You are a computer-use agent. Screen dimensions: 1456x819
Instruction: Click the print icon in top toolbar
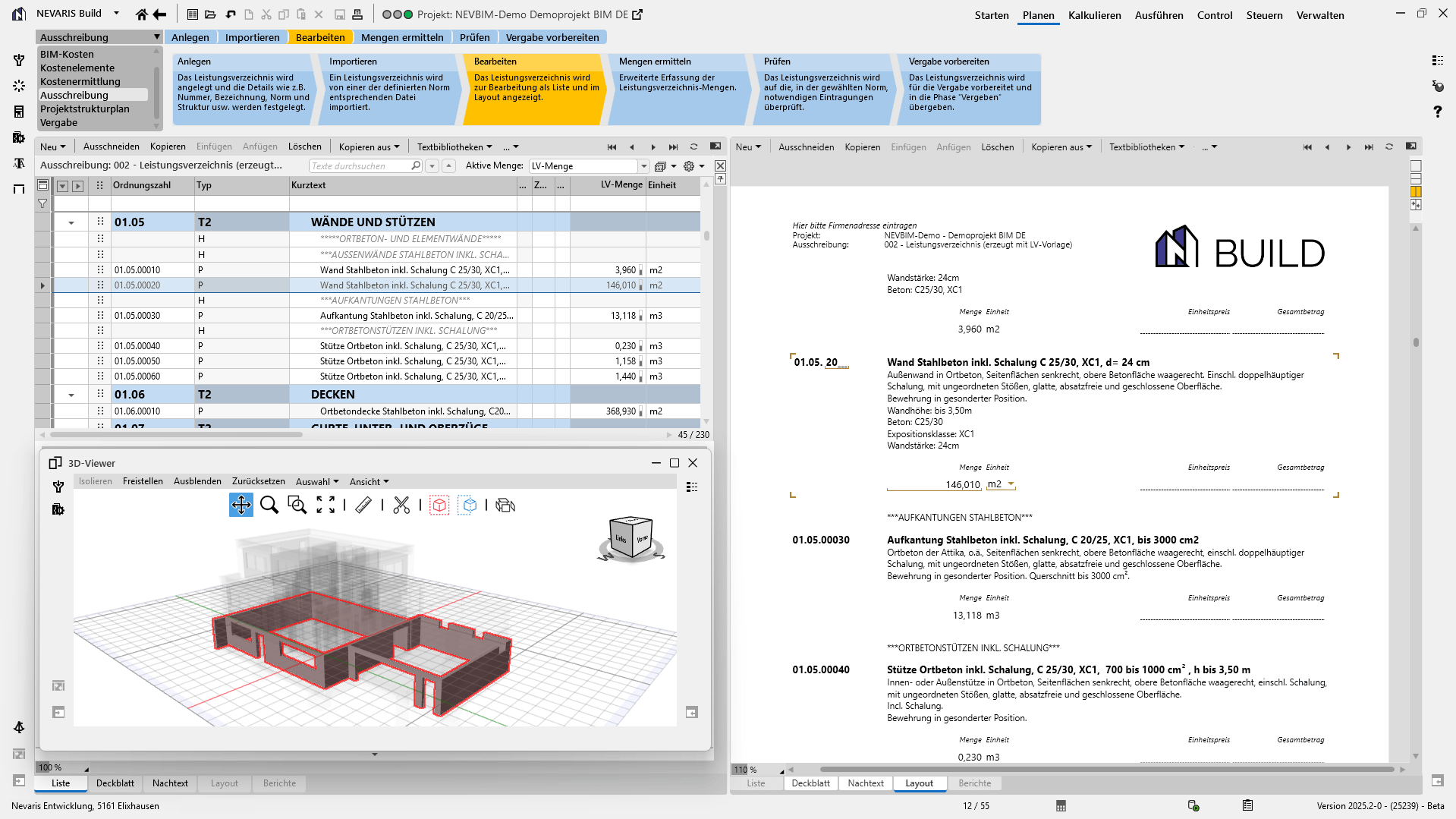[357, 14]
